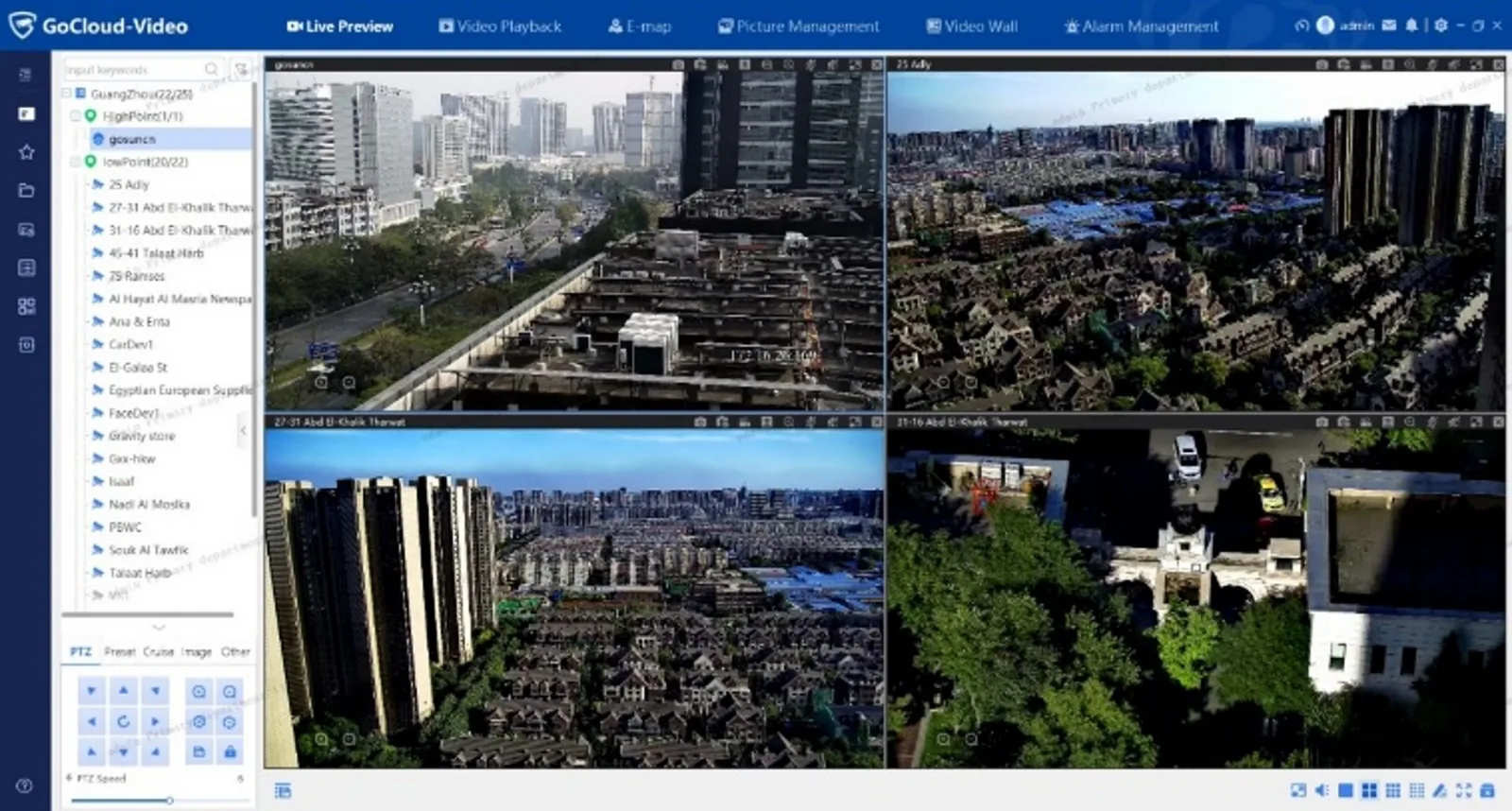Close the 25 Adly video pane
The image size is (1512, 811).
(x=1499, y=64)
